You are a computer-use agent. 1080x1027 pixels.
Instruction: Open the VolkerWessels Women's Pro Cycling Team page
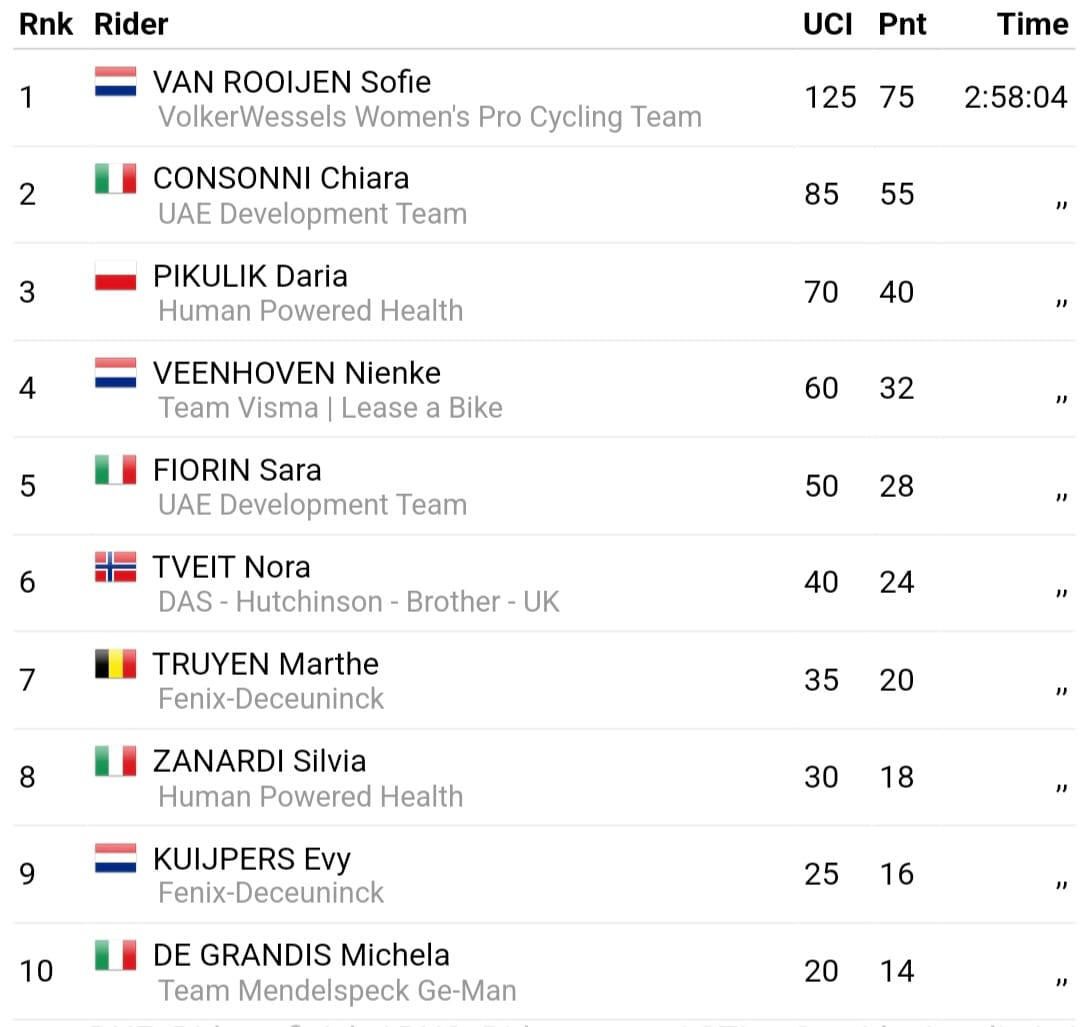430,117
